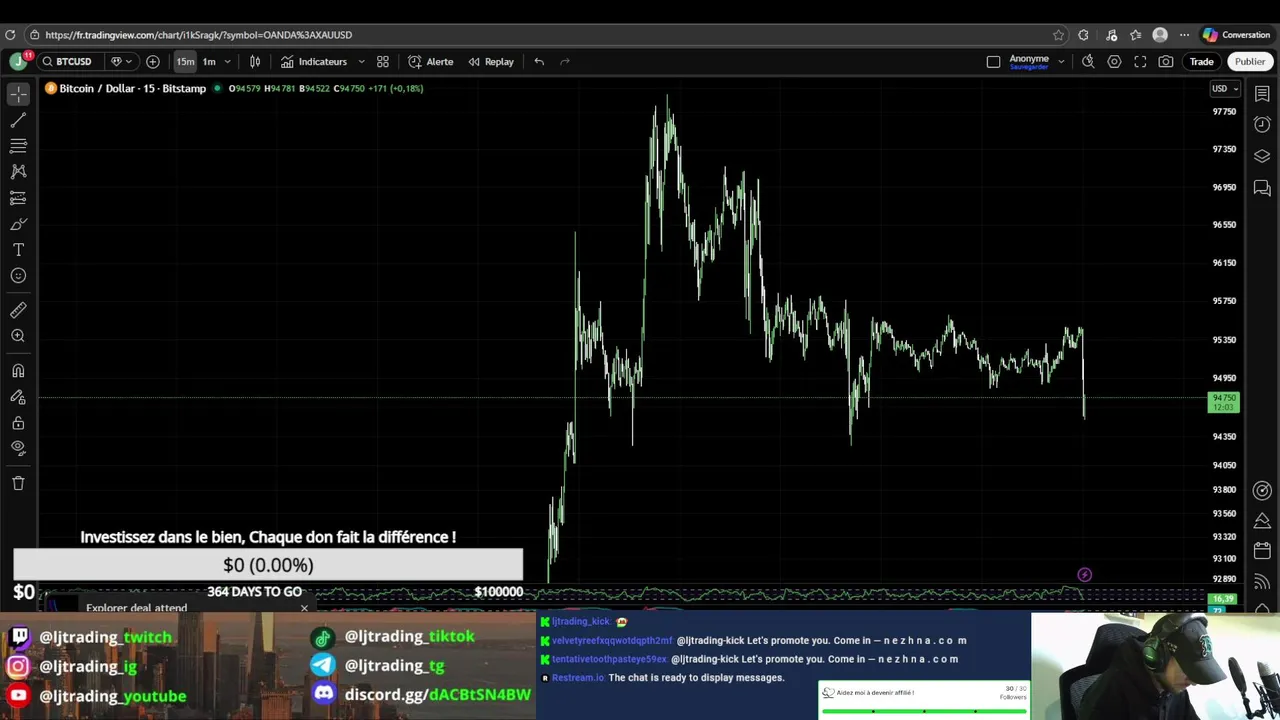Open chart settings hexagon icon
Screen dimensions: 1280x720
[x=1114, y=62]
